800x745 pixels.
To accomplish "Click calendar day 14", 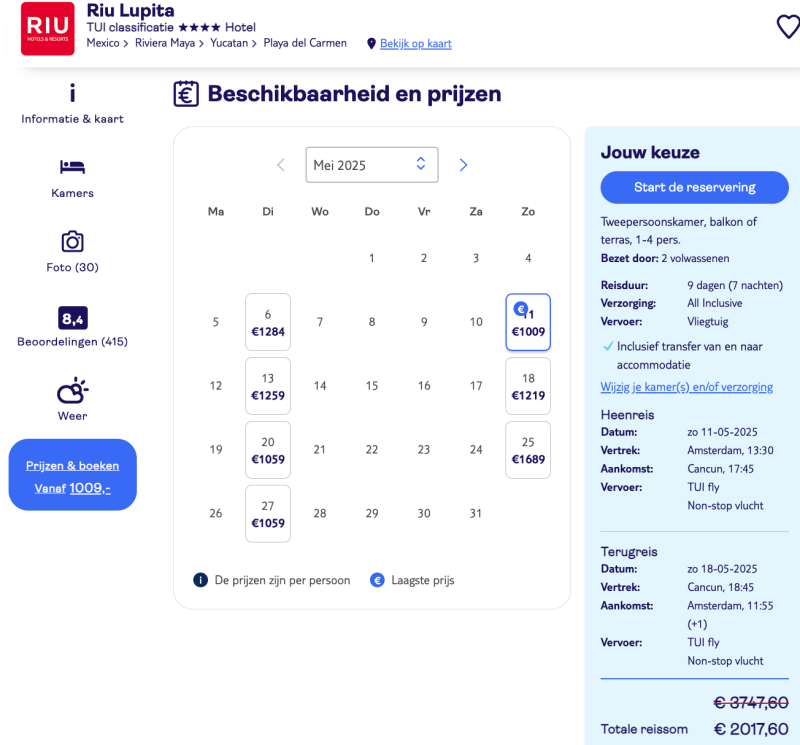I will click(x=320, y=386).
